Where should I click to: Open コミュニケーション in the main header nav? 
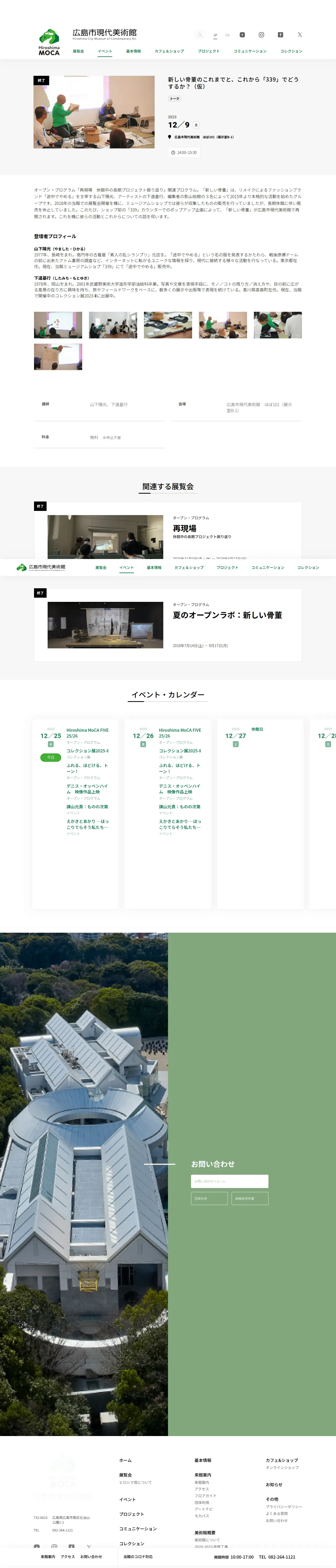tap(250, 51)
